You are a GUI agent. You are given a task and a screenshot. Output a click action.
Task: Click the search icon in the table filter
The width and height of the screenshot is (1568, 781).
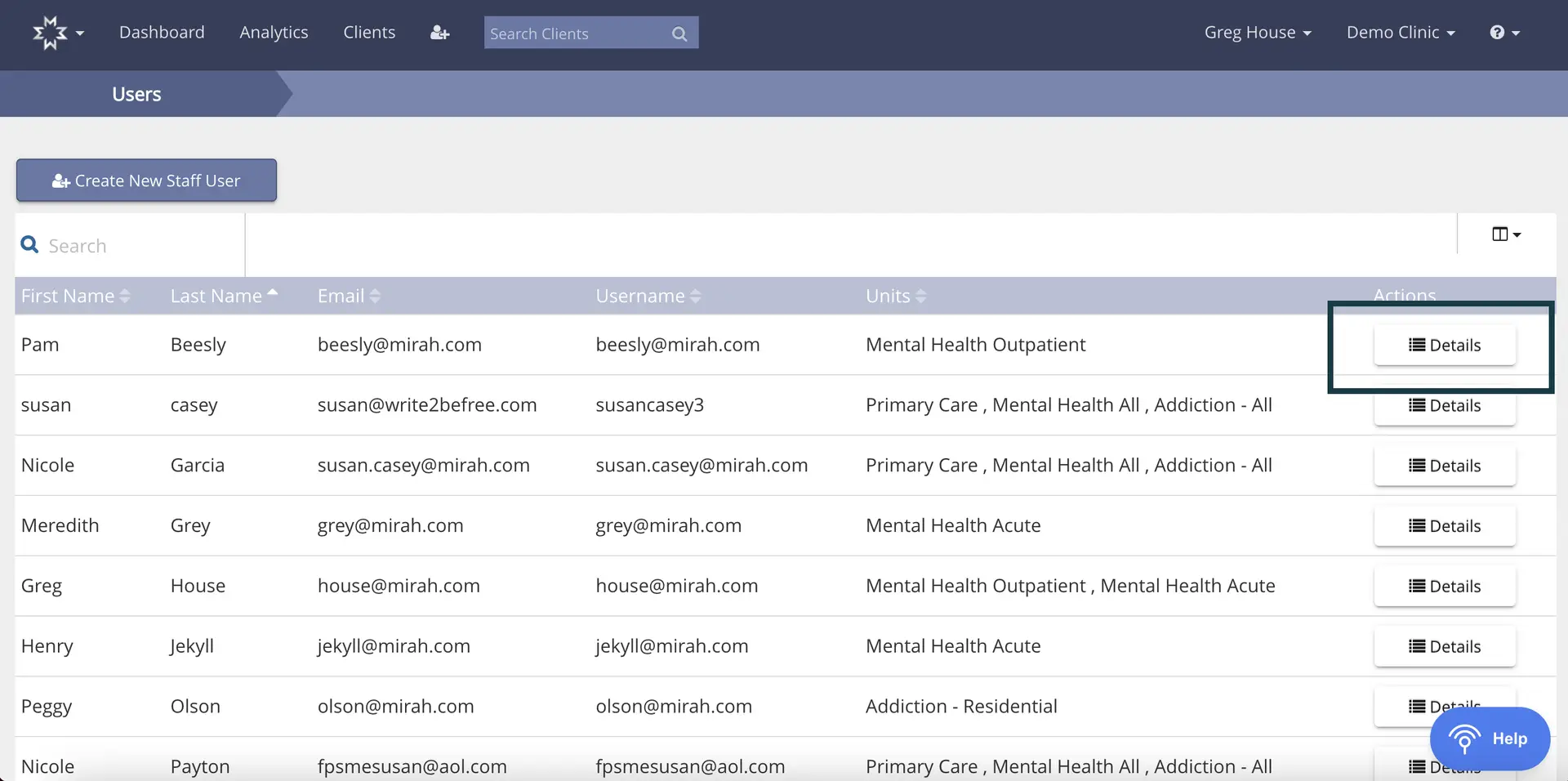[29, 244]
